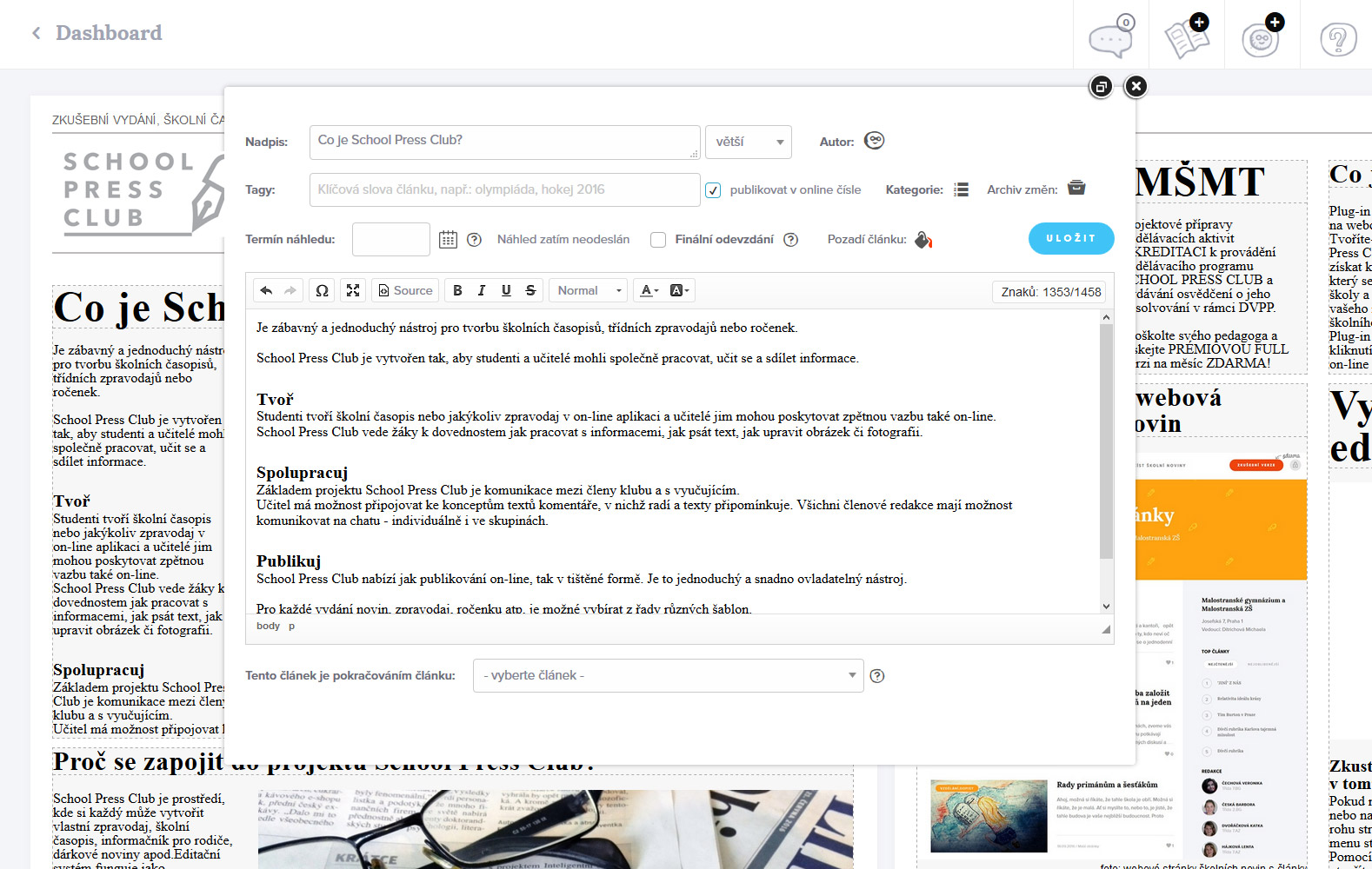Pick article background with the paint bucket
1372x869 pixels.
(x=923, y=240)
